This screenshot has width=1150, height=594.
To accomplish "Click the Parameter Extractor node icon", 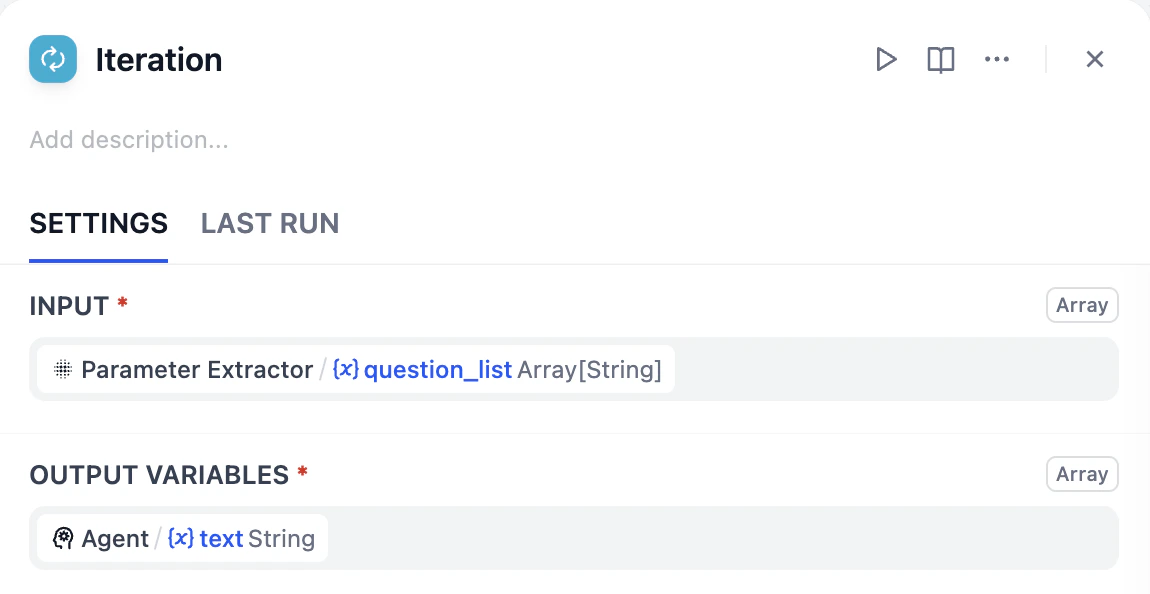I will tap(62, 369).
